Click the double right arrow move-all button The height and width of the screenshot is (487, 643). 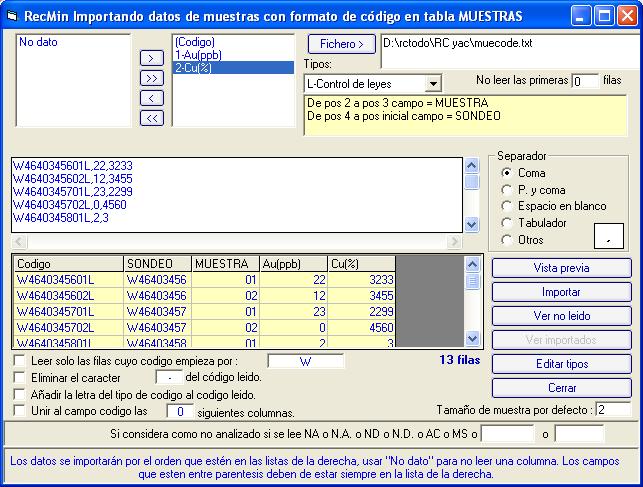tap(152, 78)
